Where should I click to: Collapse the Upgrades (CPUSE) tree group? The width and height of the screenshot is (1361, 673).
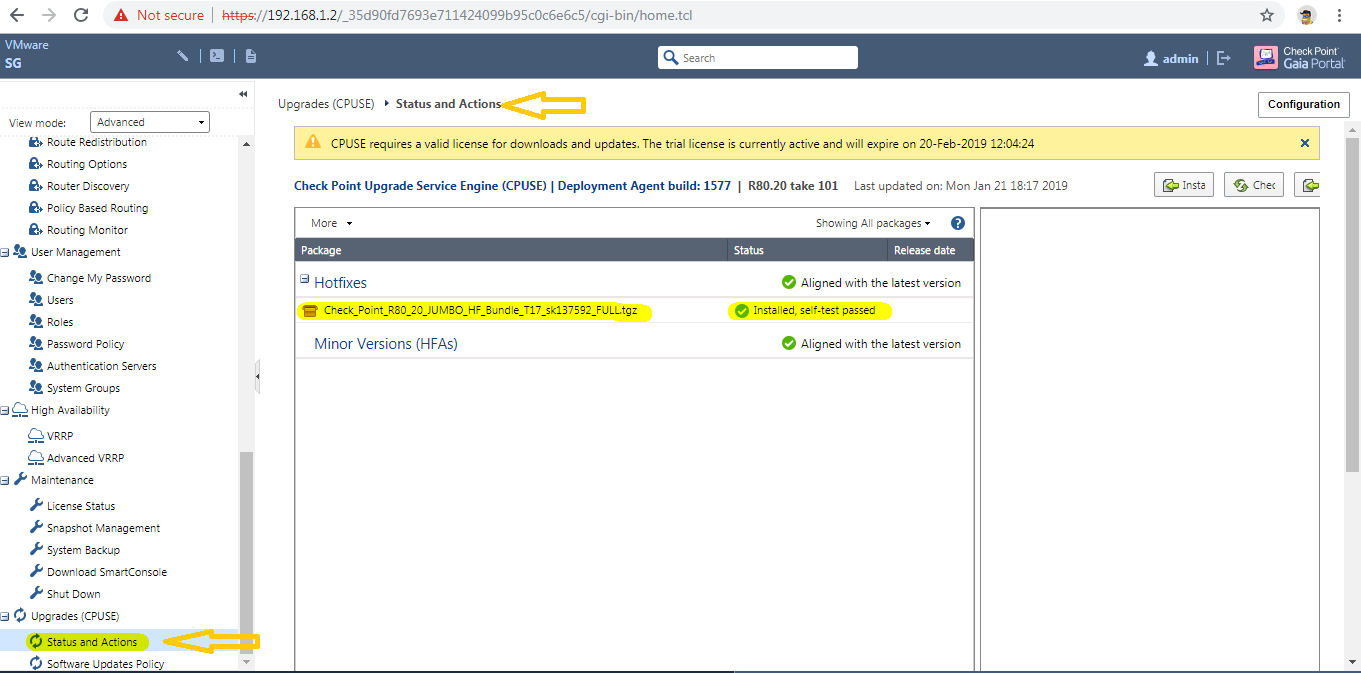point(6,616)
